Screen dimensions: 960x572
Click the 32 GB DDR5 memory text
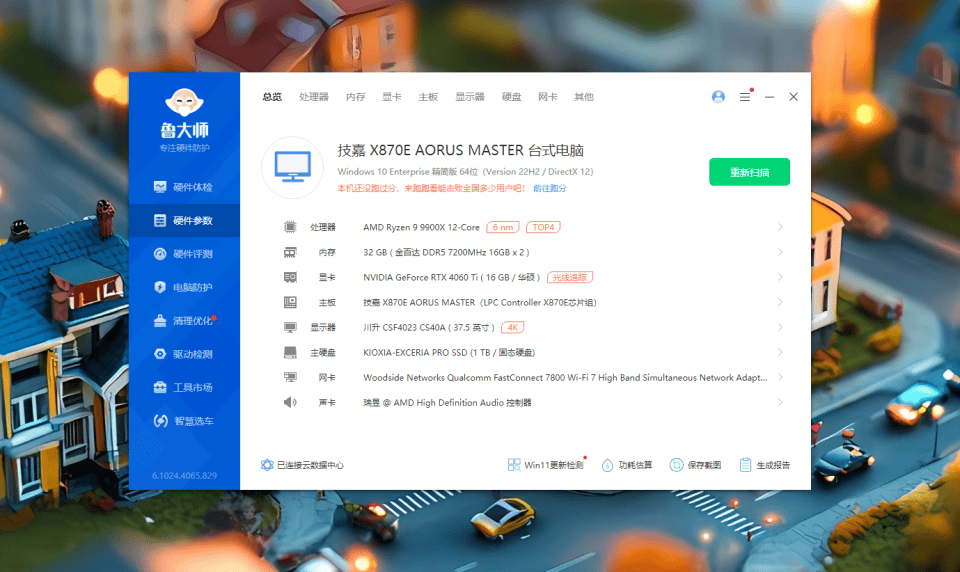pos(446,252)
